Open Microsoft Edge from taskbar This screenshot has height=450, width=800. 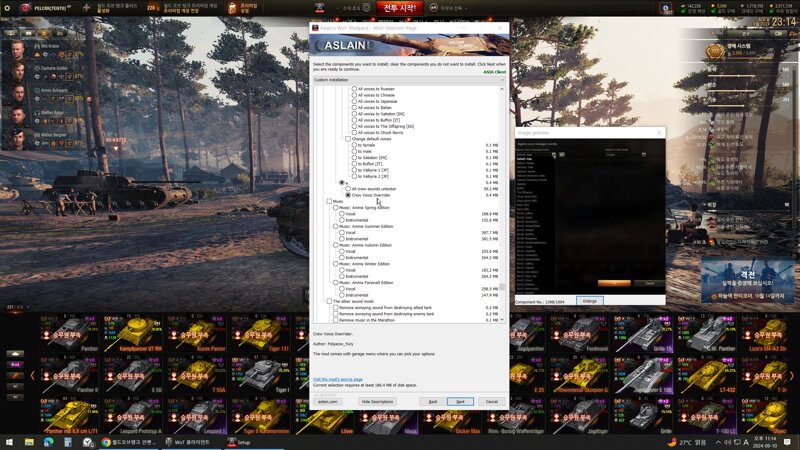(48, 442)
